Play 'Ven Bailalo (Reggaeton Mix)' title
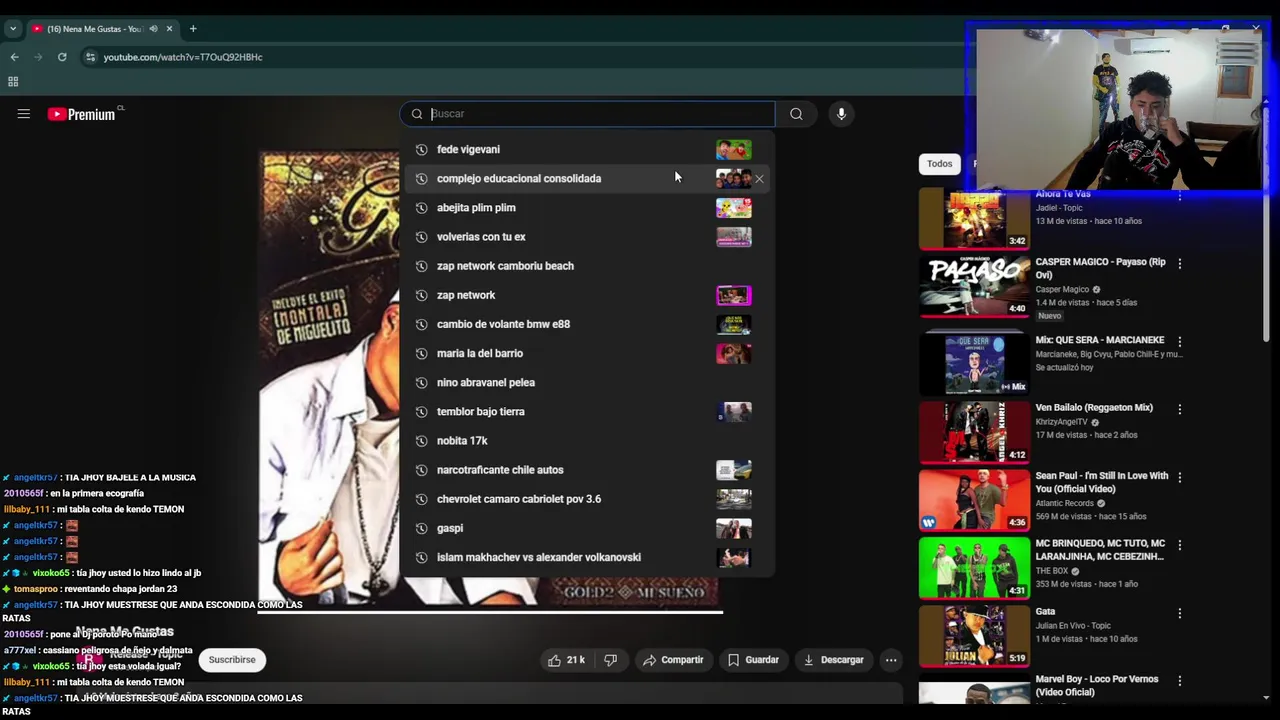The image size is (1280, 720). [x=1094, y=408]
